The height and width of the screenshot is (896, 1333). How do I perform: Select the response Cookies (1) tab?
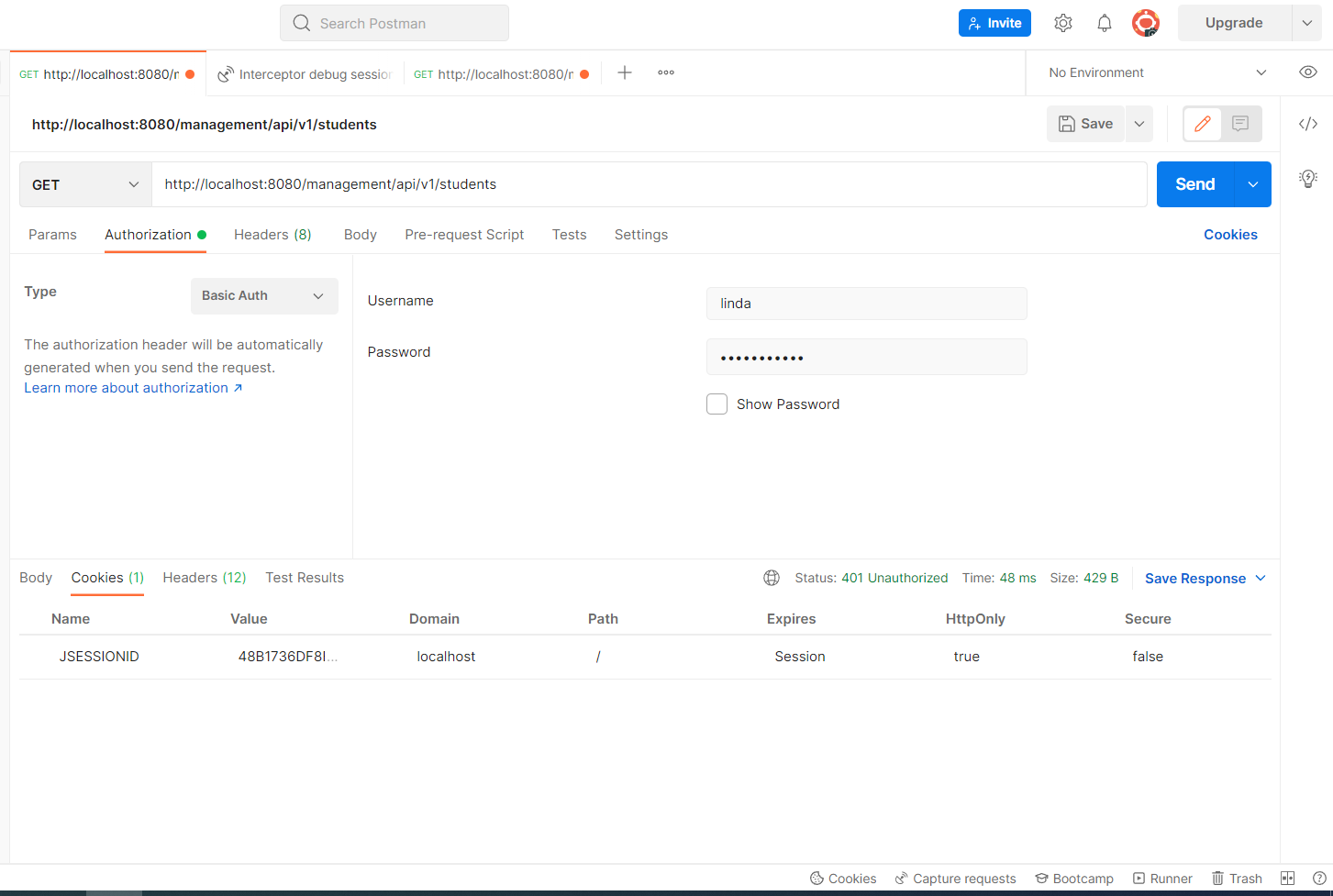pos(107,578)
